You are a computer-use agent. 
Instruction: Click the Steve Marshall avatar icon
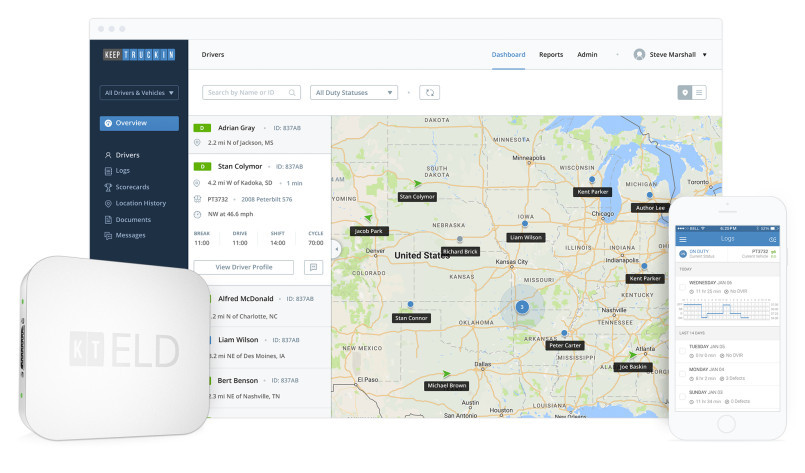tap(639, 54)
